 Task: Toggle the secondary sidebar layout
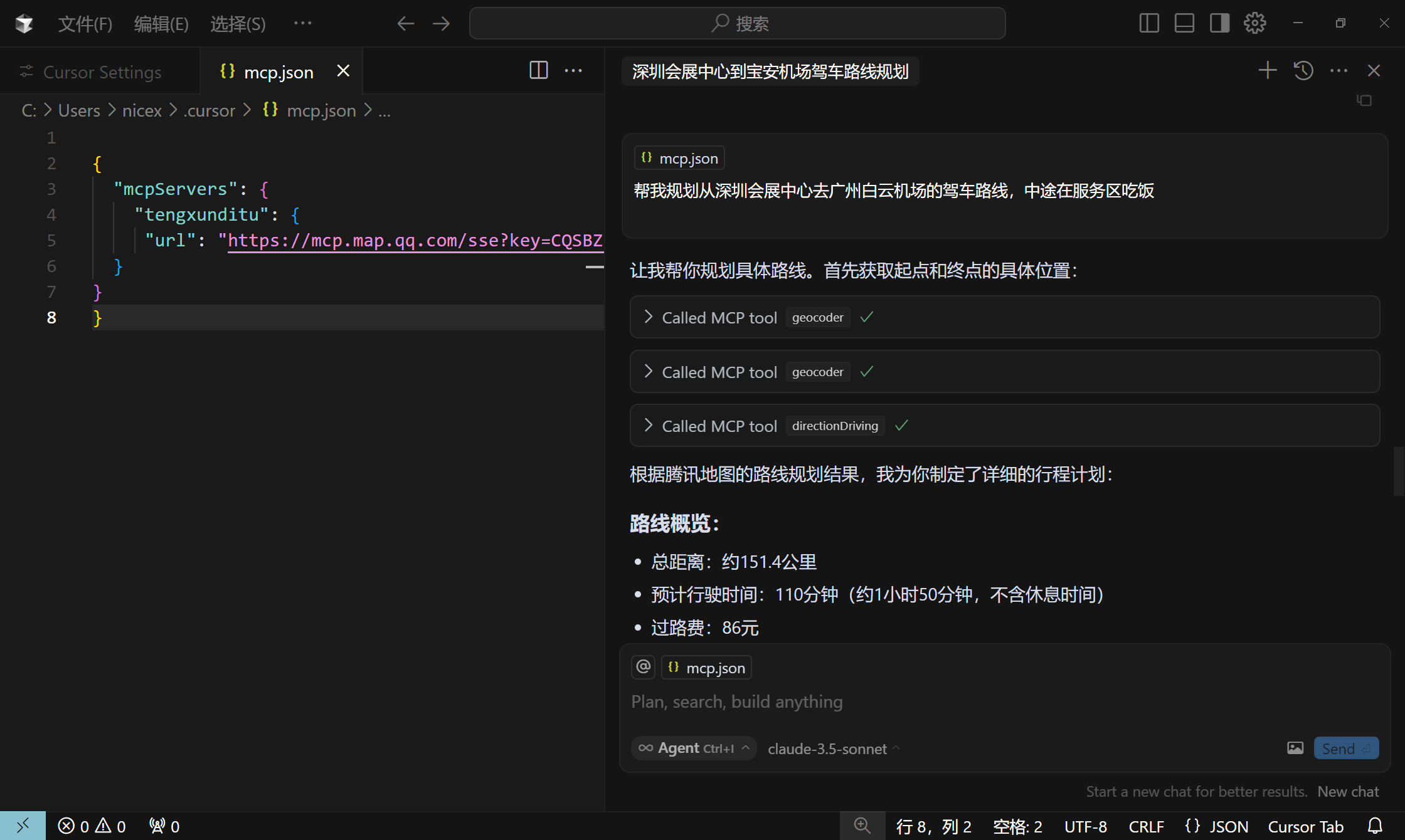(x=1219, y=23)
